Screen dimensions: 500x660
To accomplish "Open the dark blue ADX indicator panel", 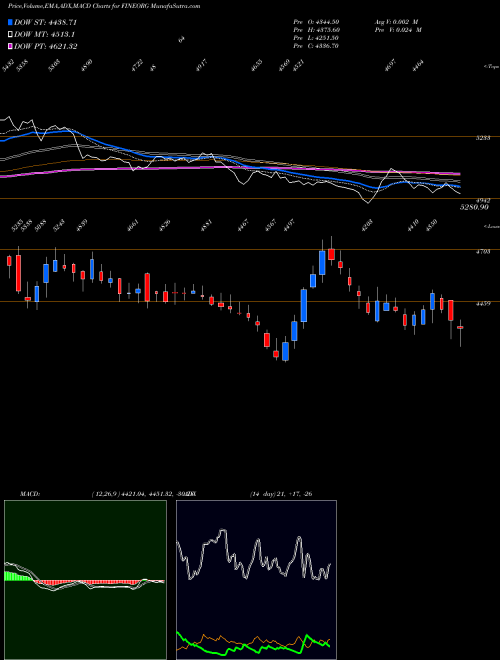I will click(256, 580).
